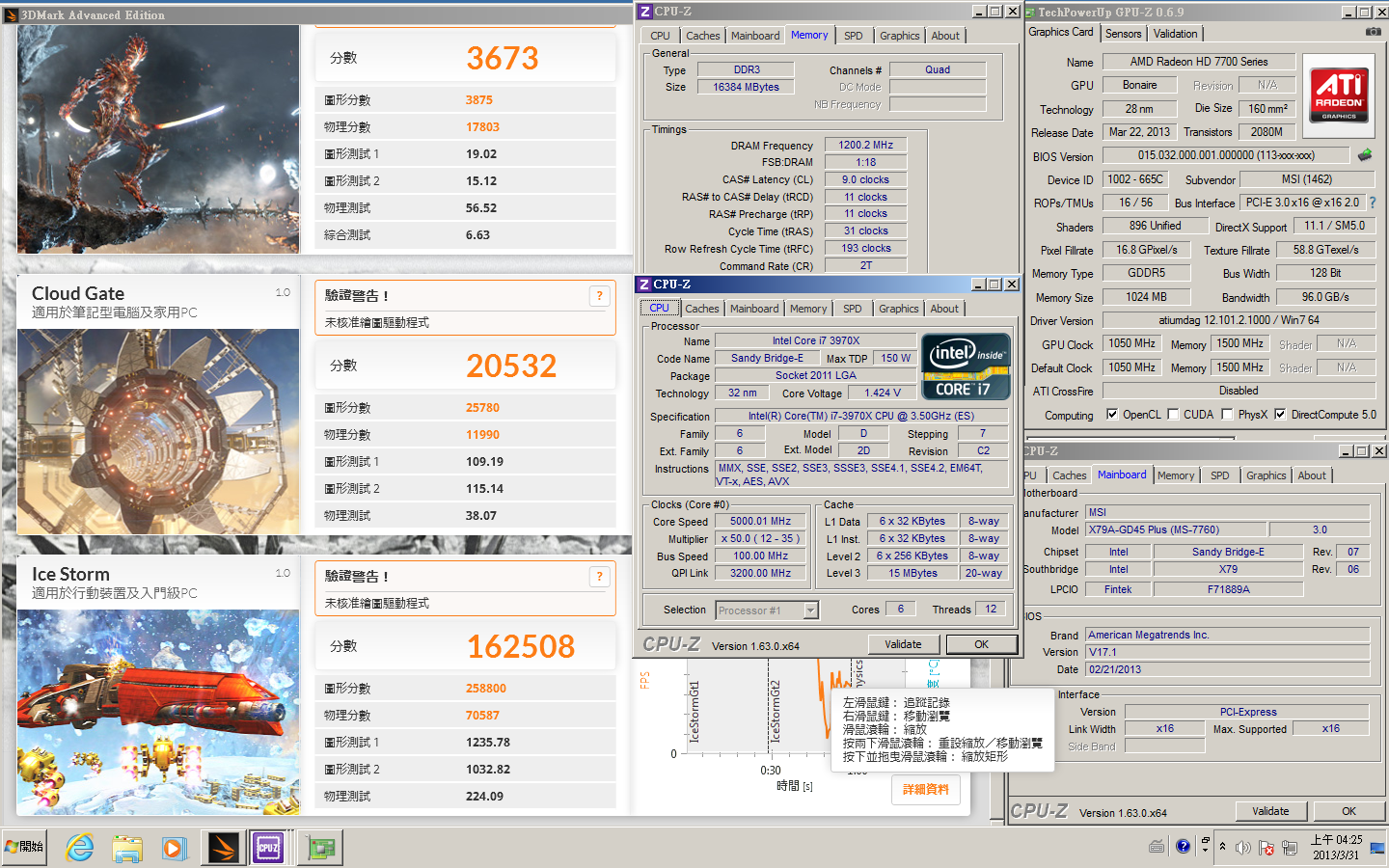Click the Driver Version atiumdag value
The height and width of the screenshot is (868, 1389).
[x=1239, y=320]
